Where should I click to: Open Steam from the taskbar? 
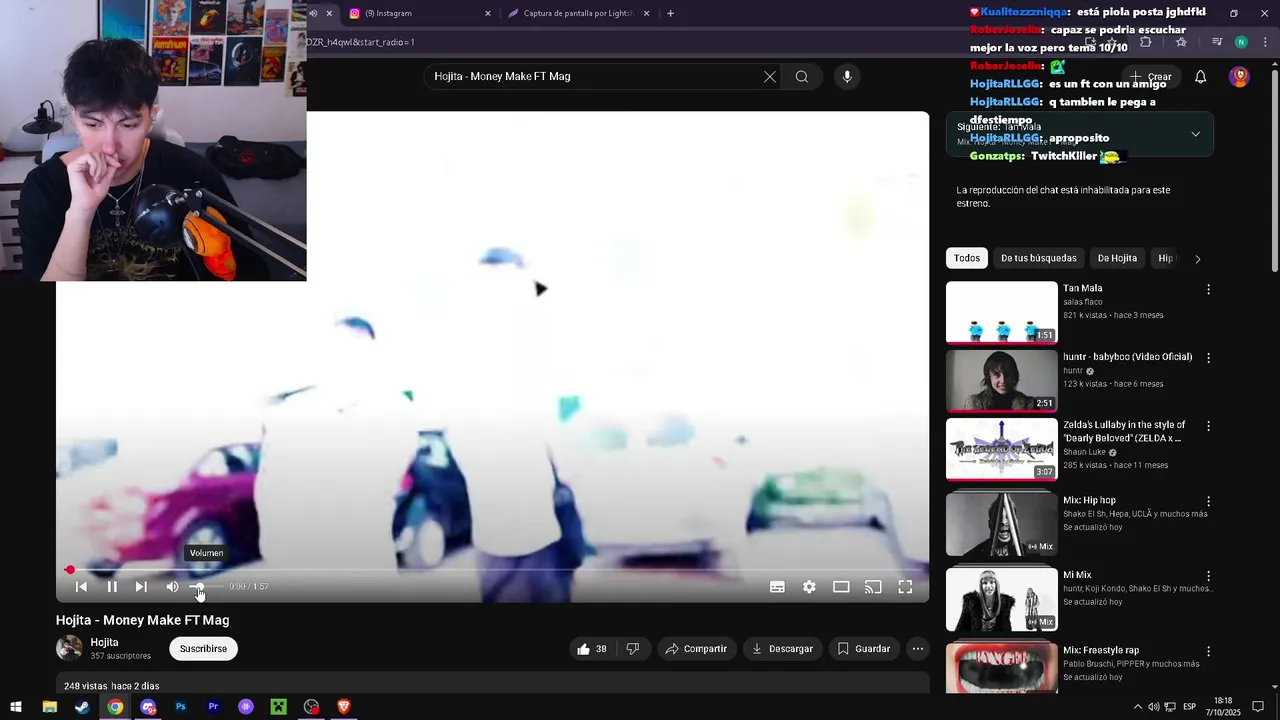[x=82, y=707]
